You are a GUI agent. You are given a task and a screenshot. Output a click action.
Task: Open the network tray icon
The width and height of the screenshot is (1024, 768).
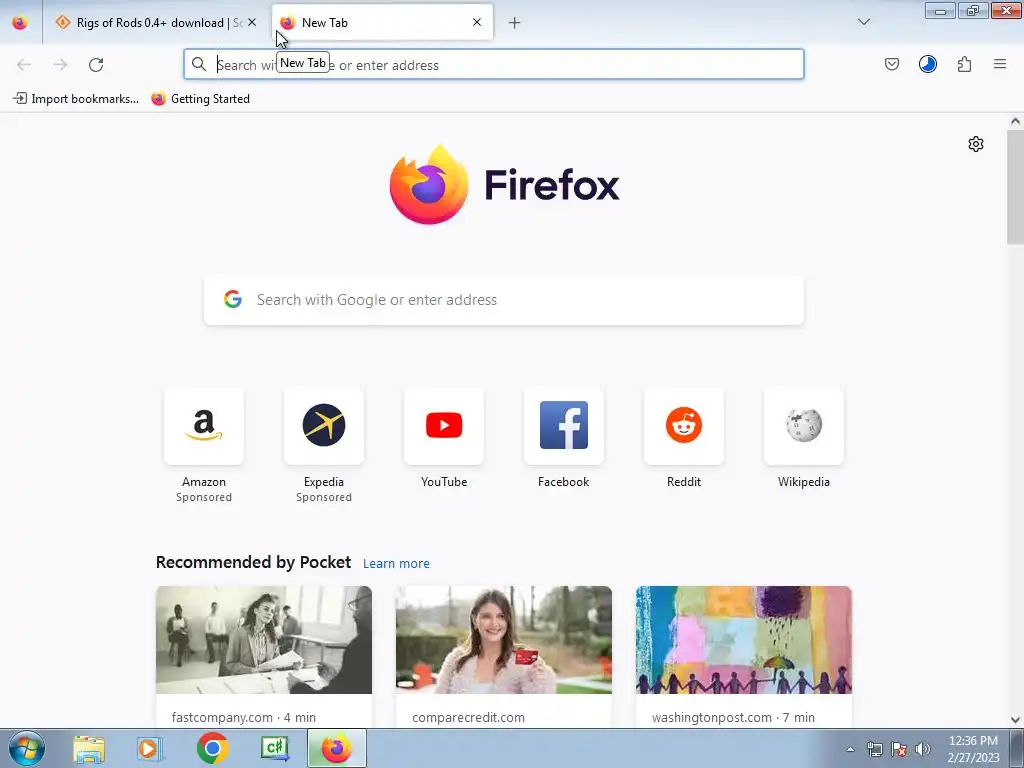coord(874,749)
